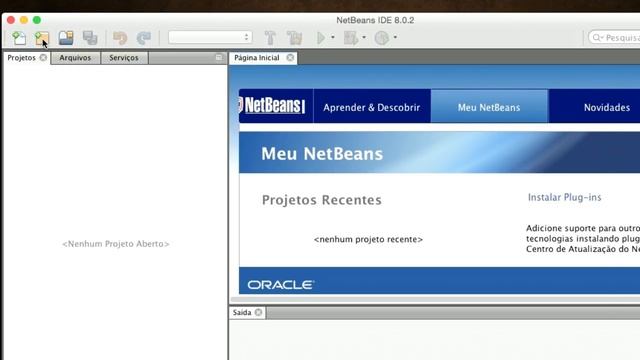Click the Projetos Recentes heading
The width and height of the screenshot is (640, 360).
[x=322, y=200]
